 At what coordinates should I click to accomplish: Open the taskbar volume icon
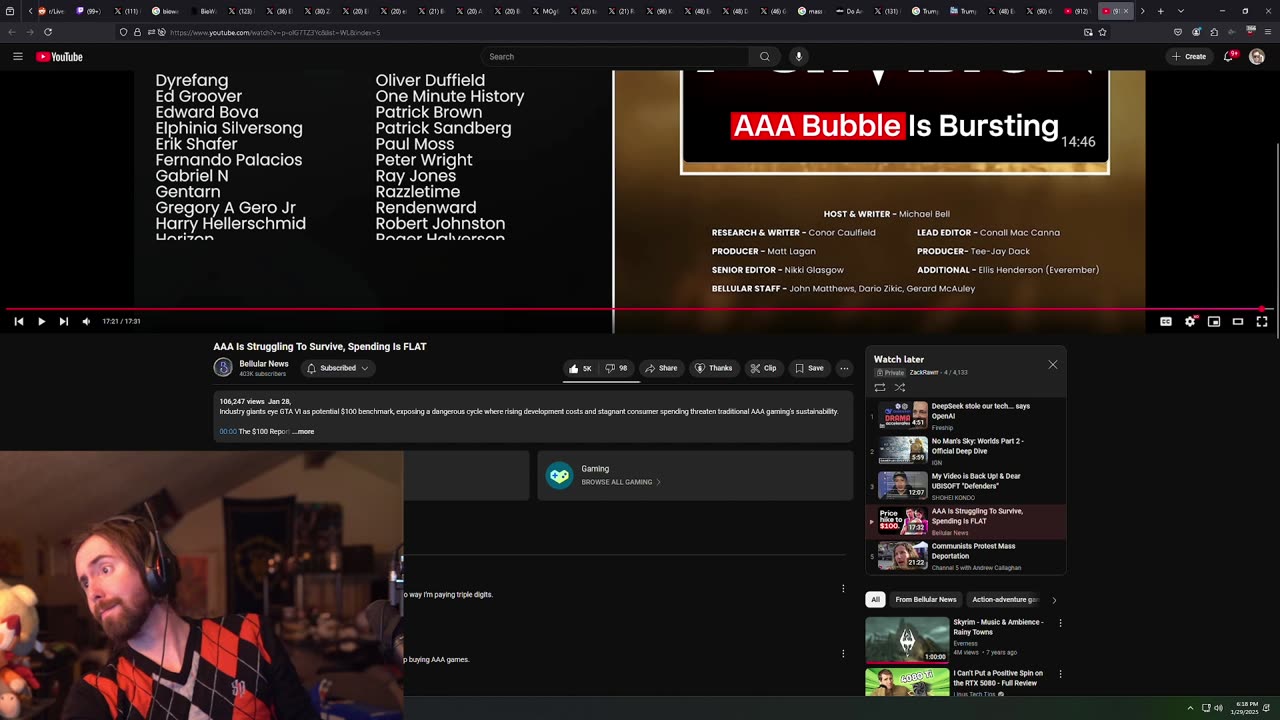pos(1218,708)
